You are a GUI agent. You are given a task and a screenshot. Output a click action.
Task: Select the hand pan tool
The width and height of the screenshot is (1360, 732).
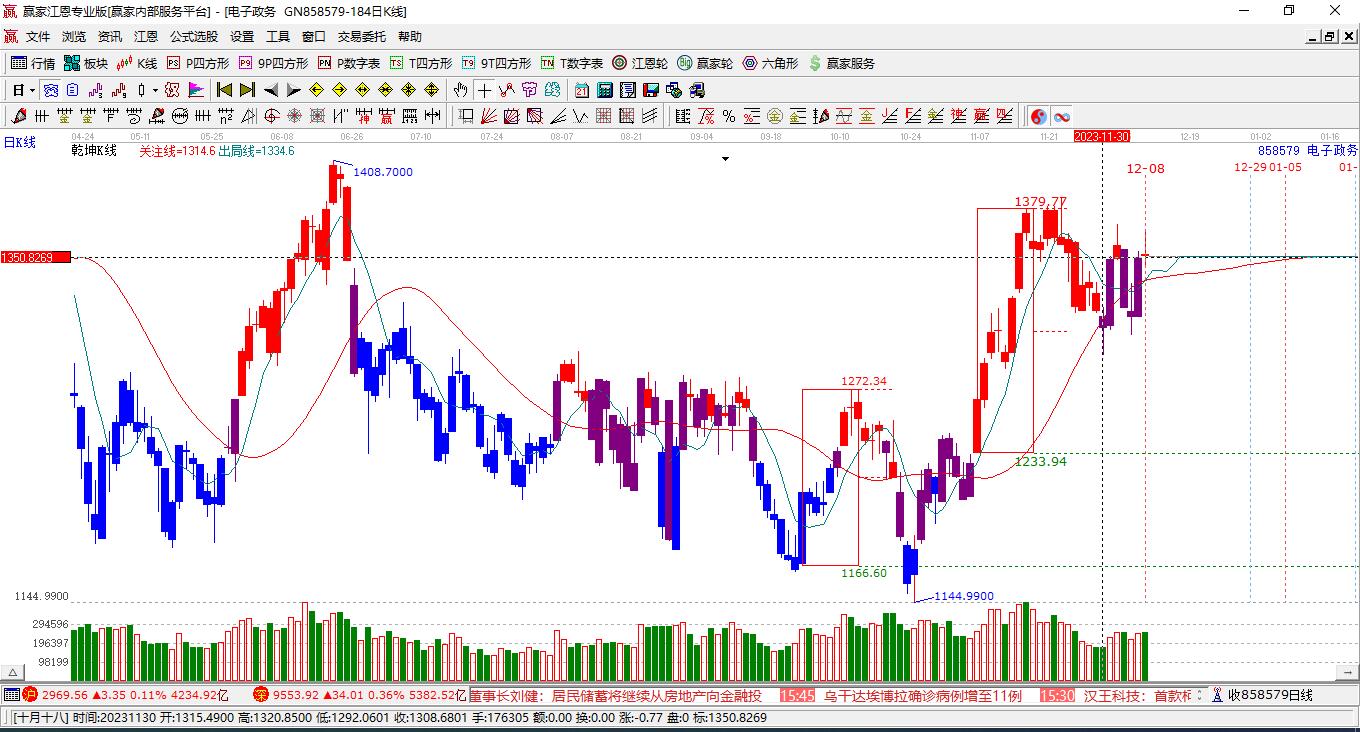tap(460, 90)
